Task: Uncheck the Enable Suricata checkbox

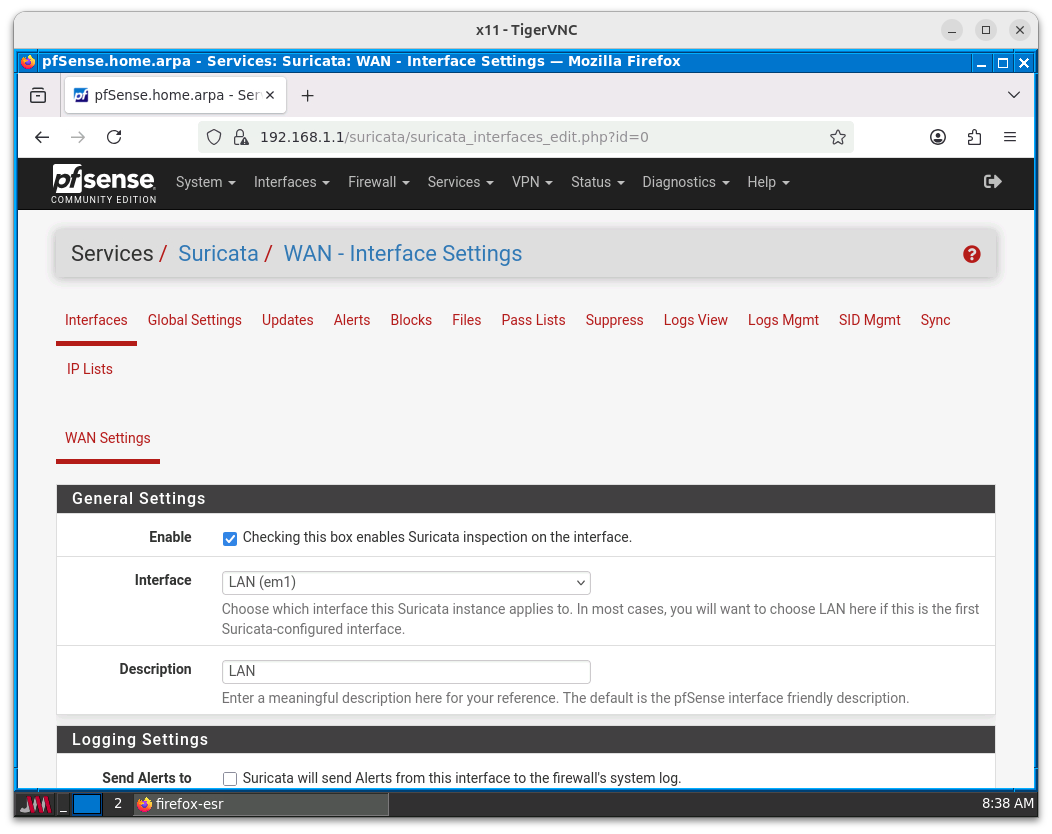Action: (x=230, y=539)
